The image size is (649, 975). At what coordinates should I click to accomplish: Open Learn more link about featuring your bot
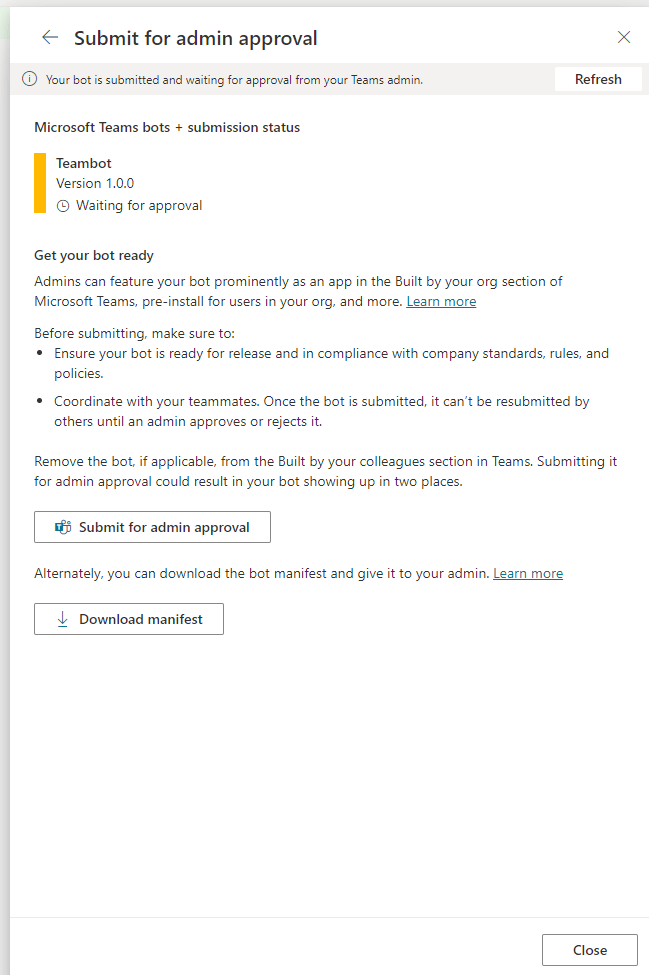point(441,302)
